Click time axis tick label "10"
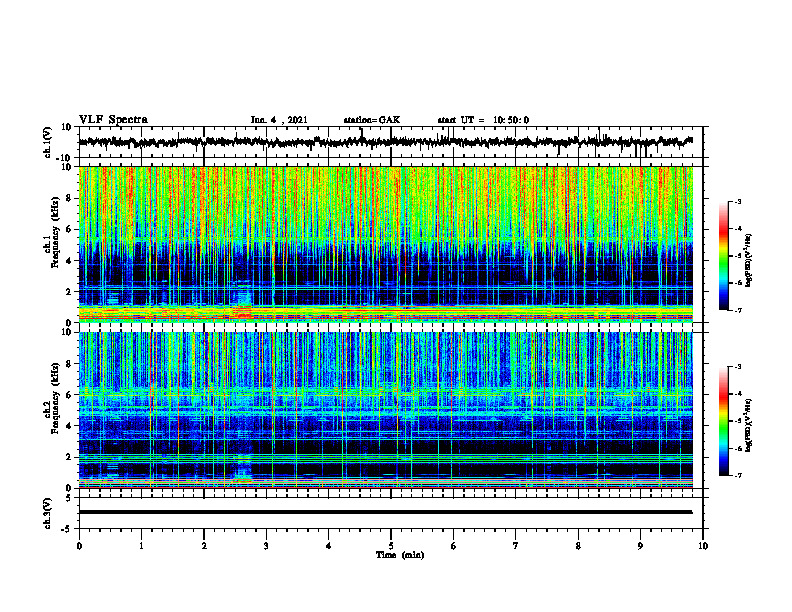Image resolution: width=792 pixels, height=612 pixels. [703, 546]
